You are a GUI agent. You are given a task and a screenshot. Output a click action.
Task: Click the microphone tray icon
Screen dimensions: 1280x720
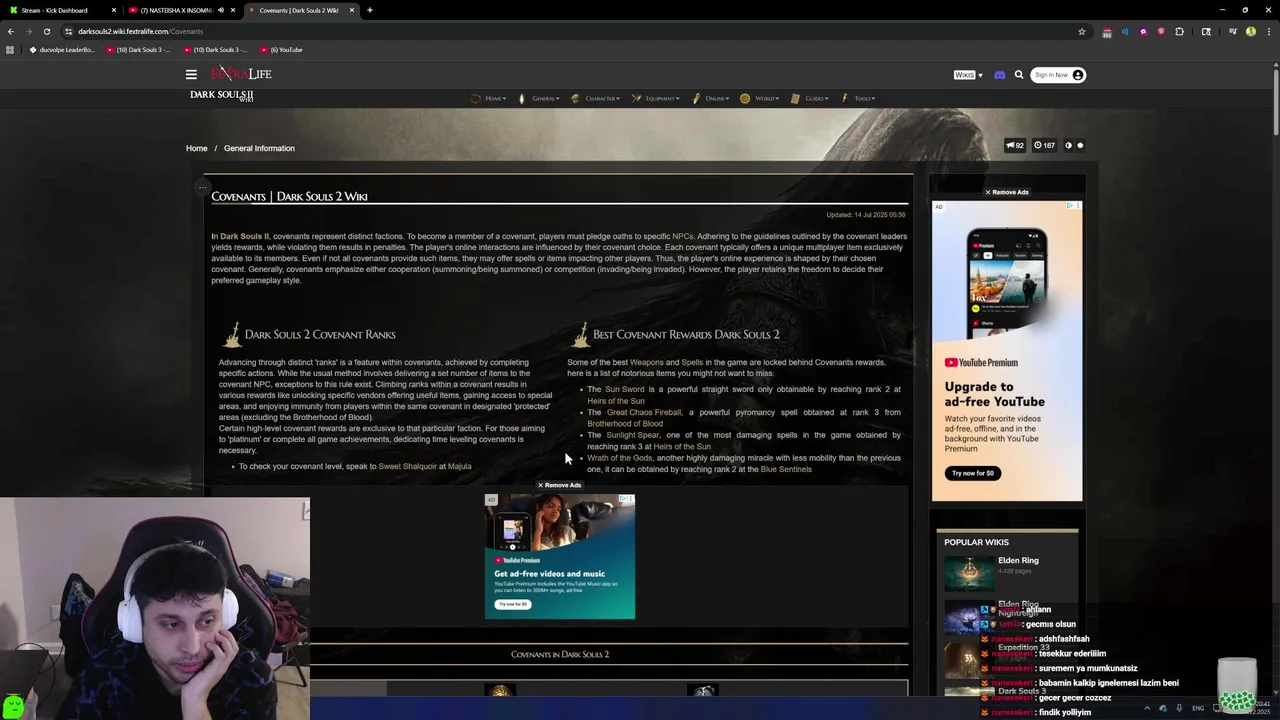(x=1181, y=708)
